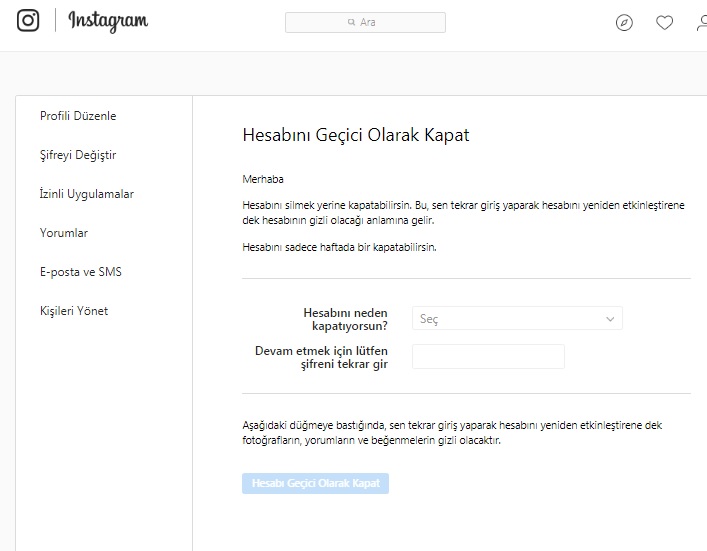Screen dimensions: 707x551
Task: Click paragraph starting Hesabını silmek yerine
Action: pos(464,213)
